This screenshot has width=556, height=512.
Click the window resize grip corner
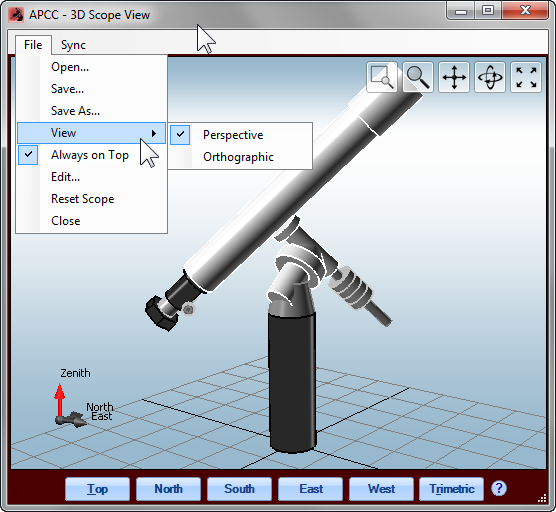542,498
